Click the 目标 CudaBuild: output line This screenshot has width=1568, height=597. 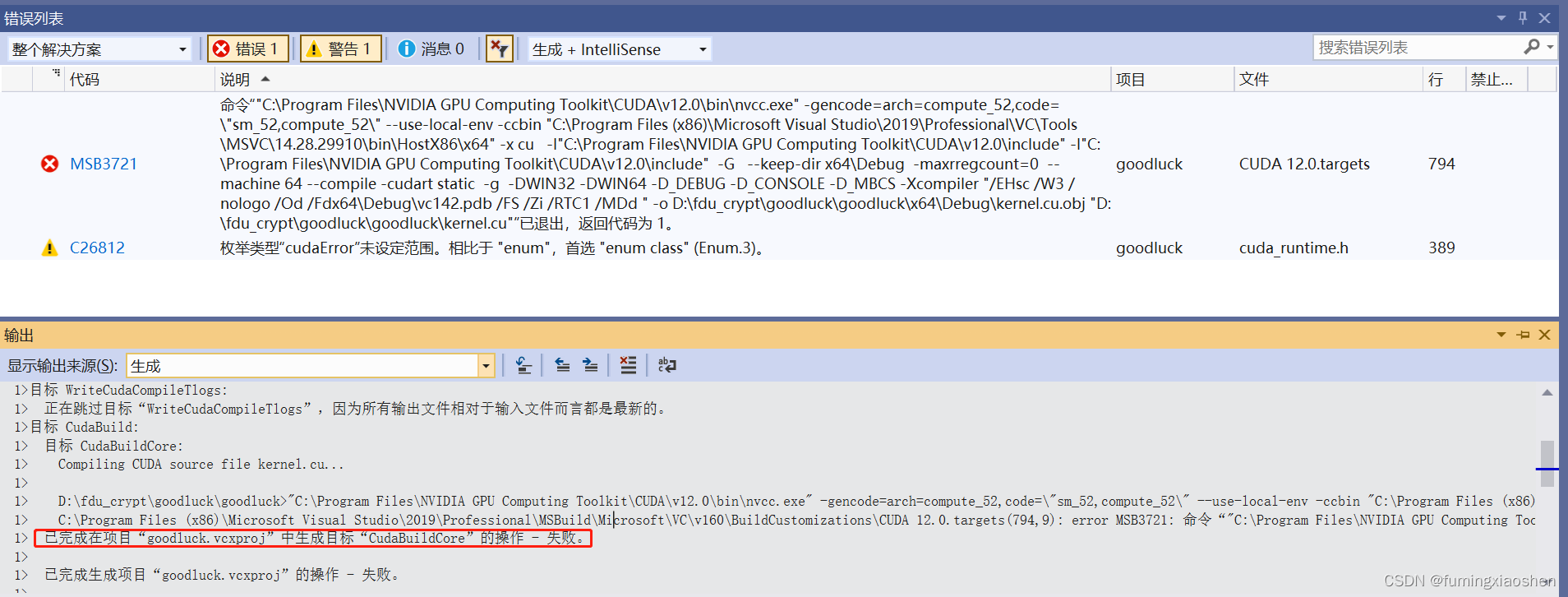click(x=85, y=427)
